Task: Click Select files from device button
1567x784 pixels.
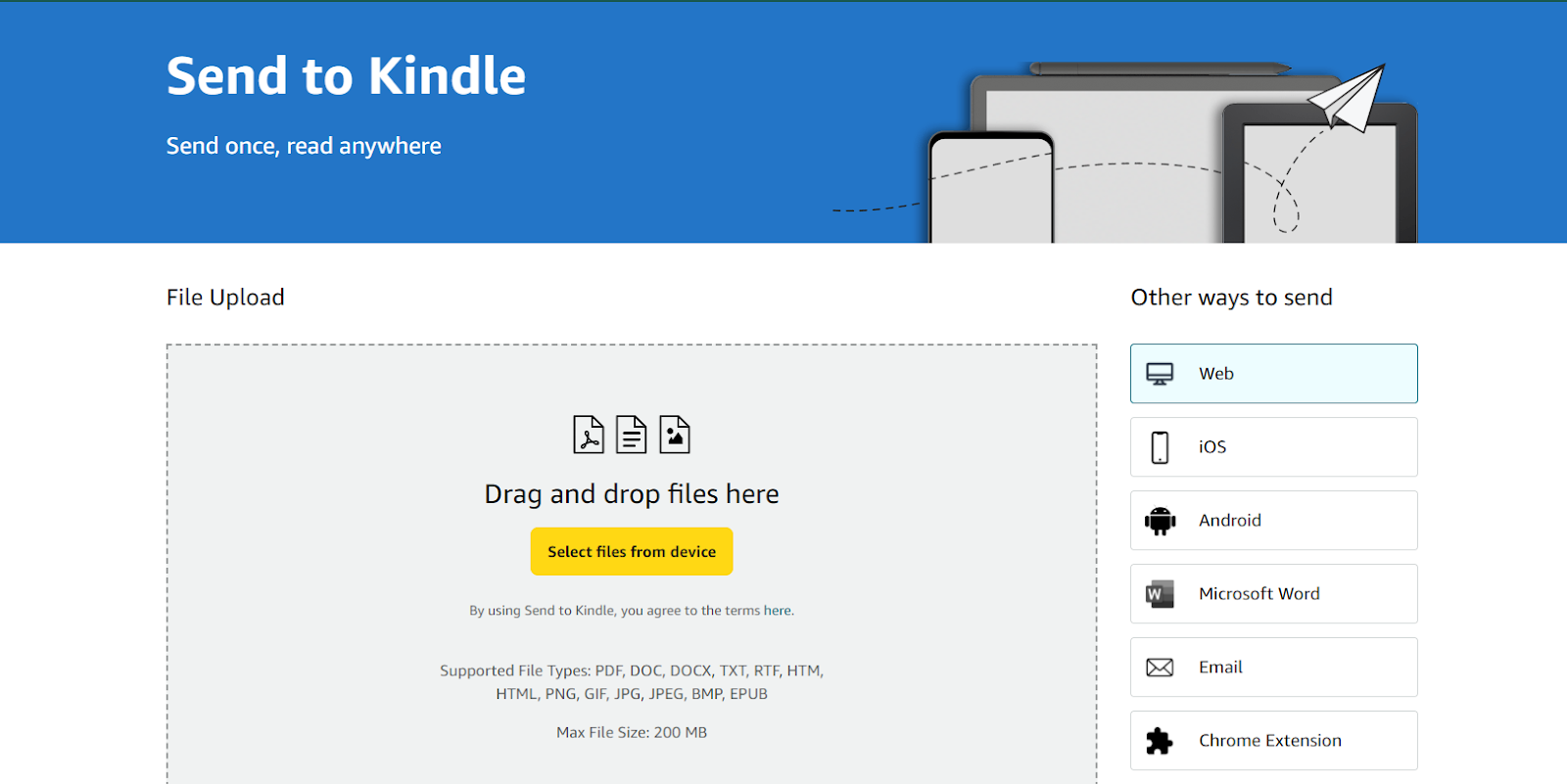Action: (632, 552)
